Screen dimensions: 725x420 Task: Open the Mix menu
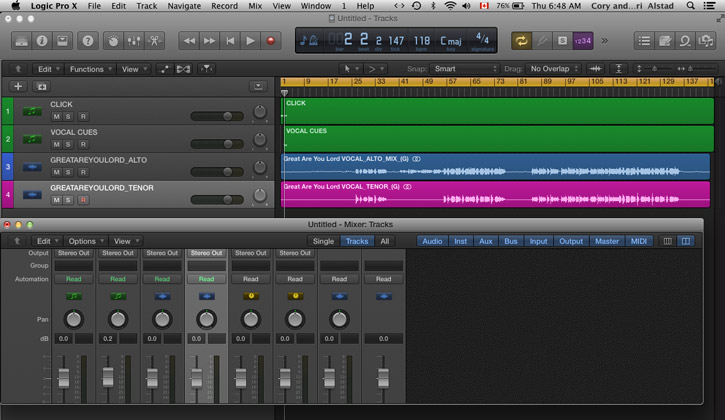click(x=255, y=6)
